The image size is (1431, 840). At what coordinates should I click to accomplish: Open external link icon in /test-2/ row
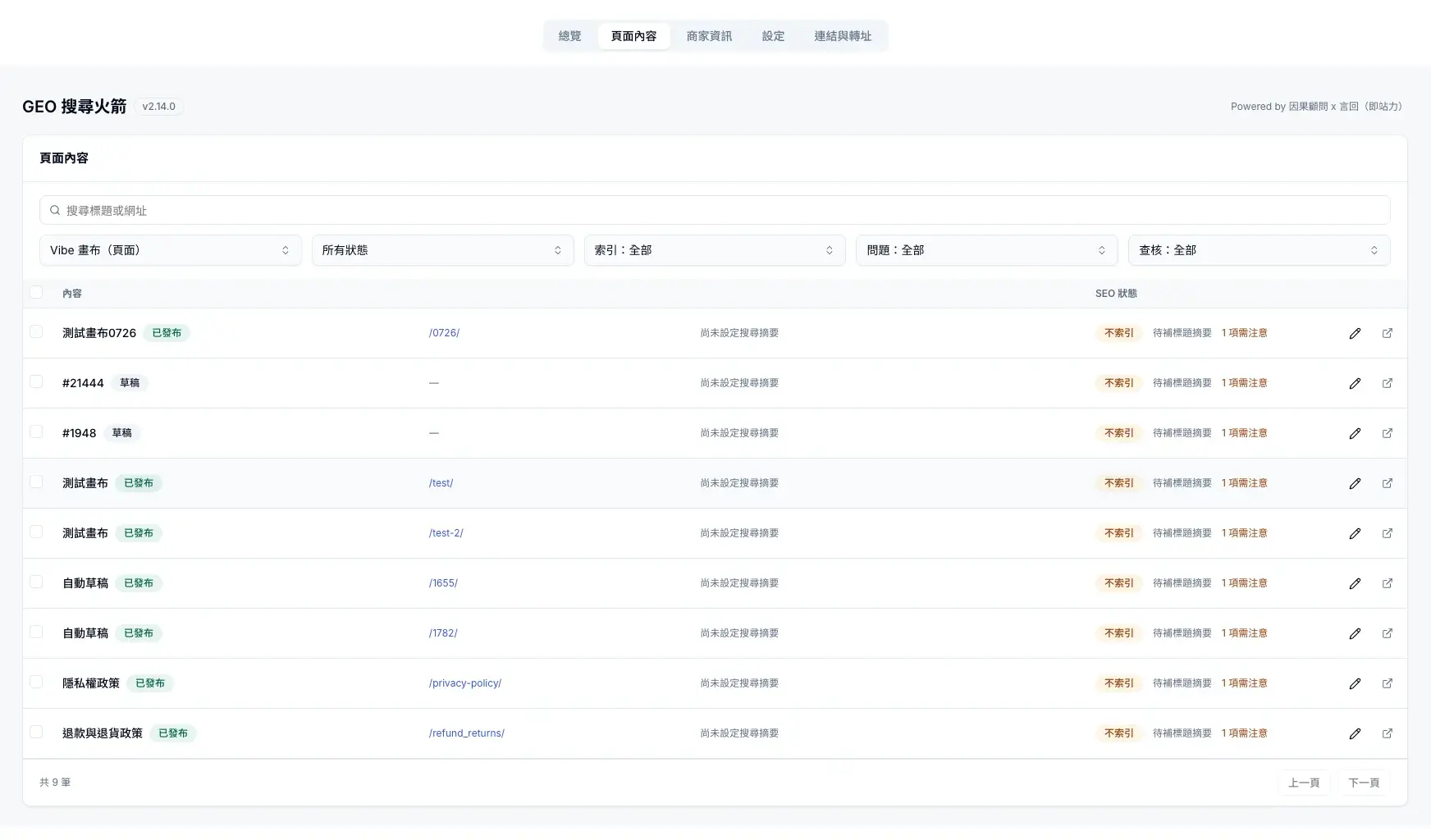[x=1387, y=533]
